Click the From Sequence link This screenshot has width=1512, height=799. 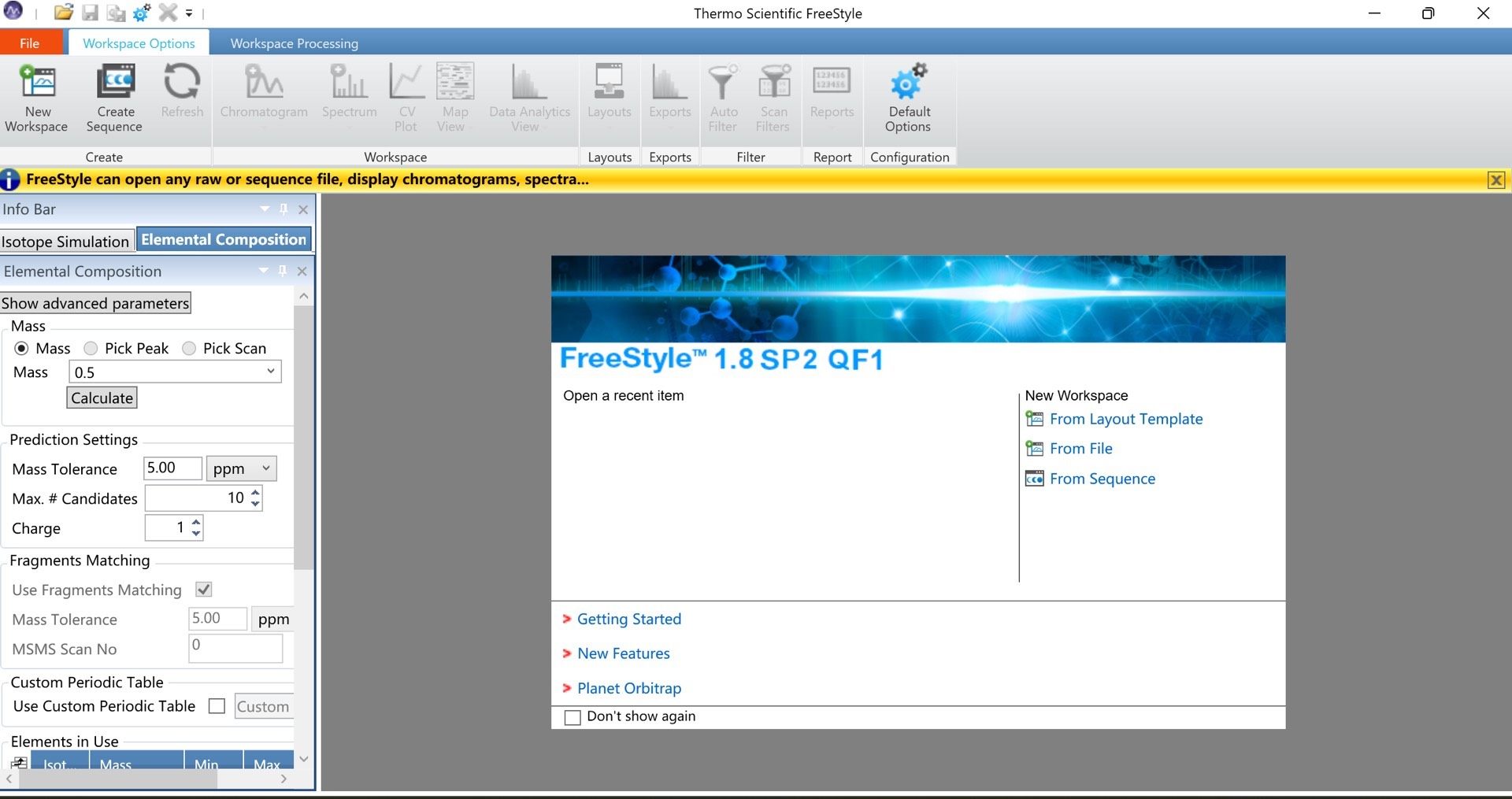(1102, 479)
